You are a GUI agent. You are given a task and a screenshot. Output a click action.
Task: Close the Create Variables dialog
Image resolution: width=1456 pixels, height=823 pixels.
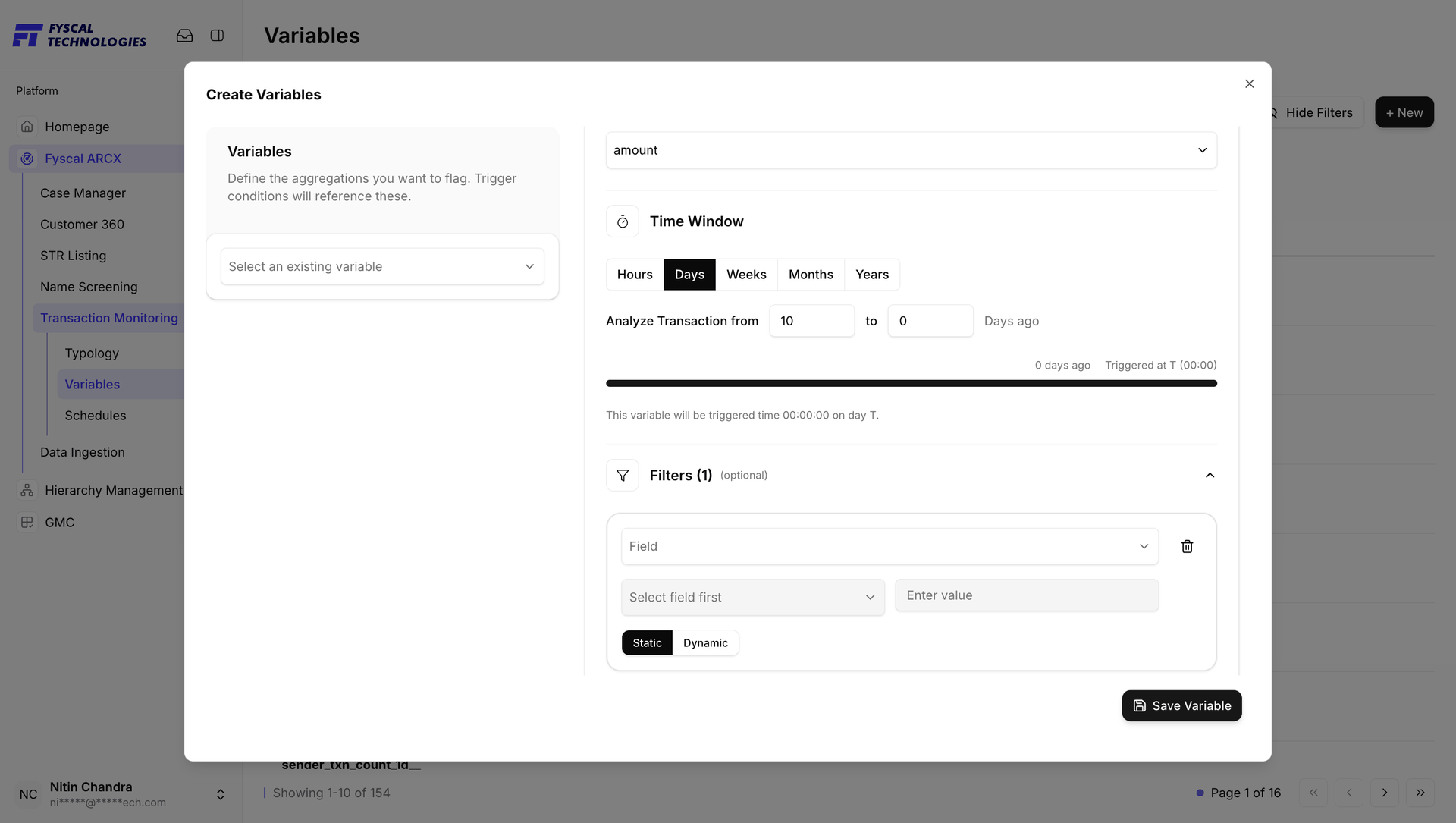(1250, 84)
